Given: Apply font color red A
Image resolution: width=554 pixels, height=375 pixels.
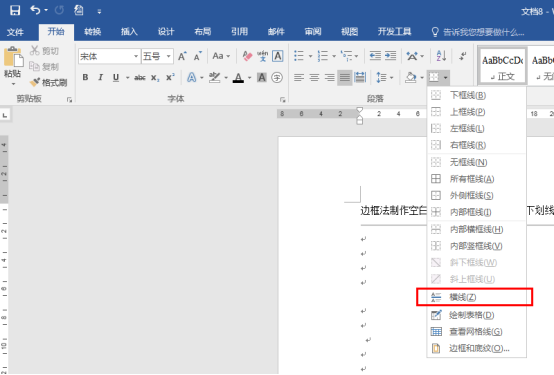Looking at the screenshot, I should 238,77.
